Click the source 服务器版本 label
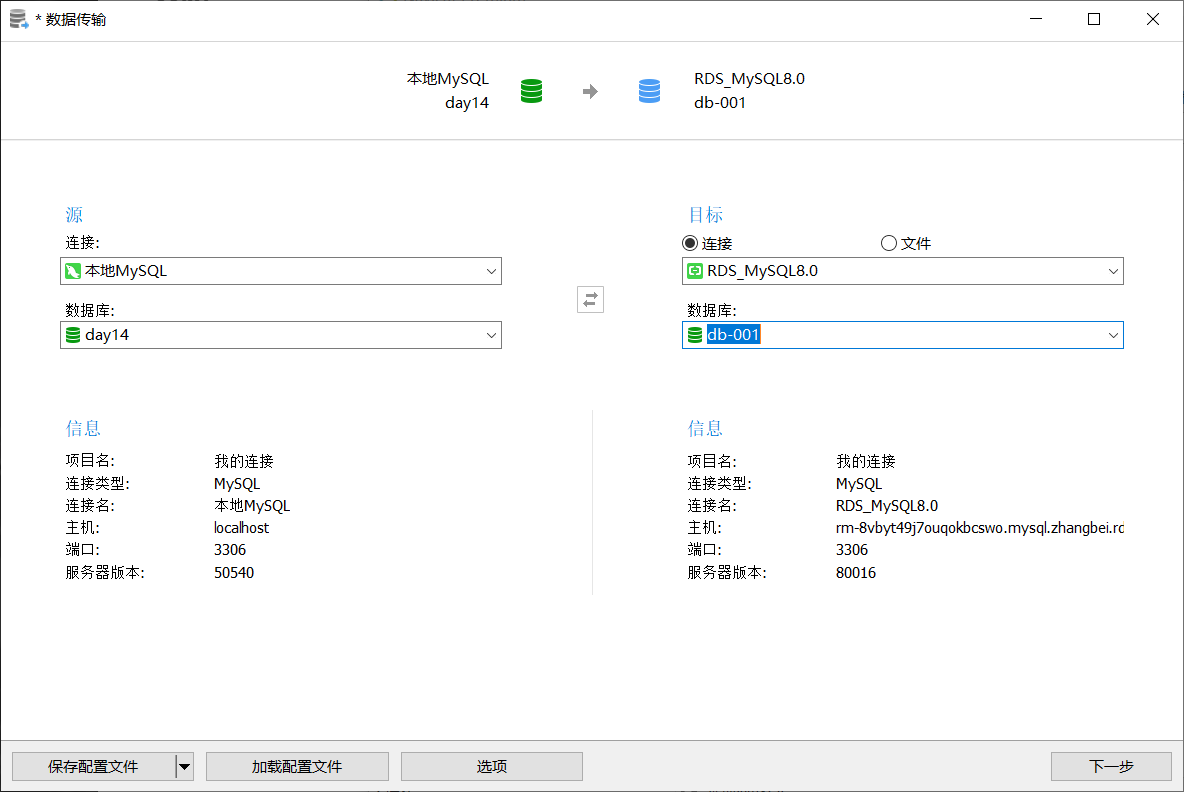The height and width of the screenshot is (792, 1184). click(105, 572)
